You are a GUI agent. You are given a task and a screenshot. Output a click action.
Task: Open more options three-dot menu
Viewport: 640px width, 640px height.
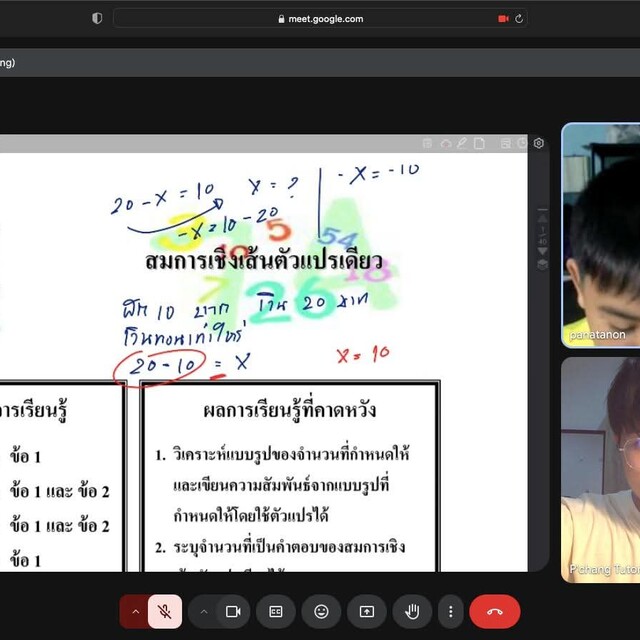coord(451,611)
